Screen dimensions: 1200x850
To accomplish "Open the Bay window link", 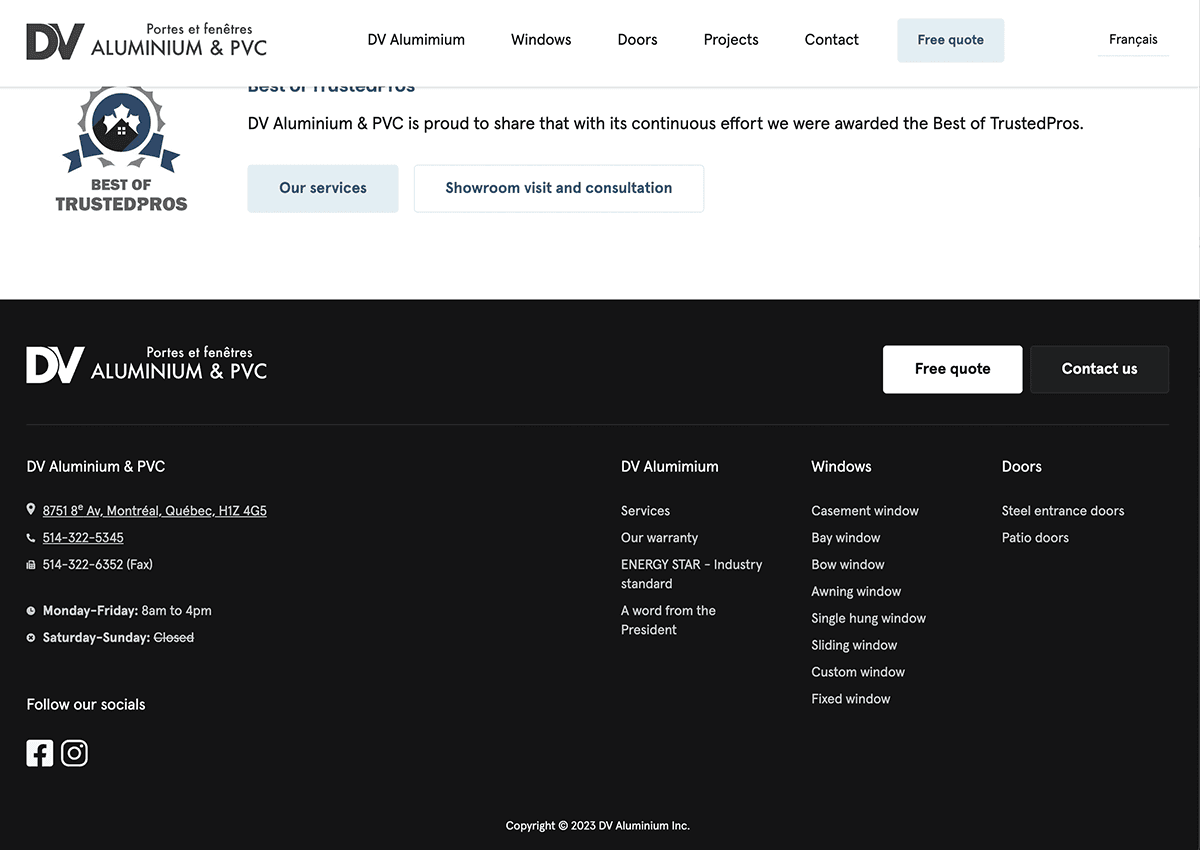I will coord(846,538).
